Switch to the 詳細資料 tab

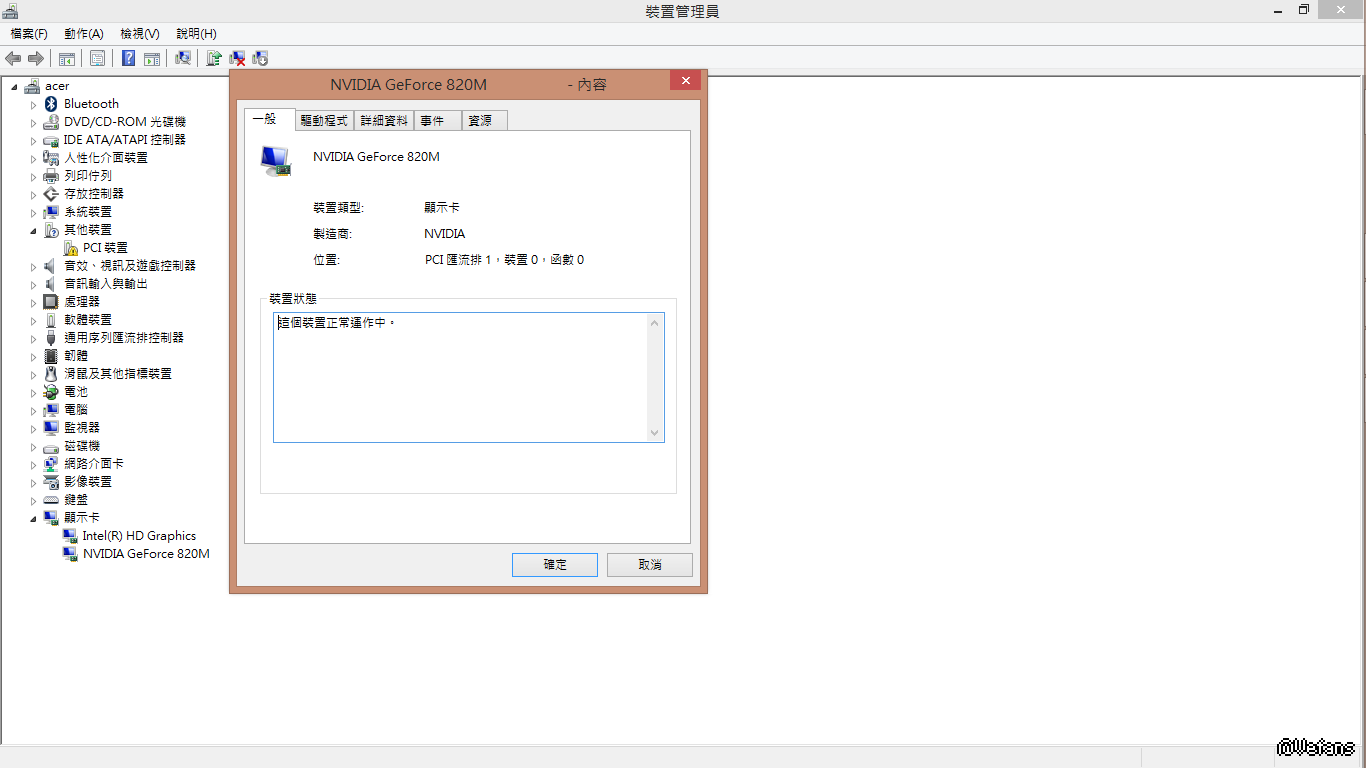384,121
